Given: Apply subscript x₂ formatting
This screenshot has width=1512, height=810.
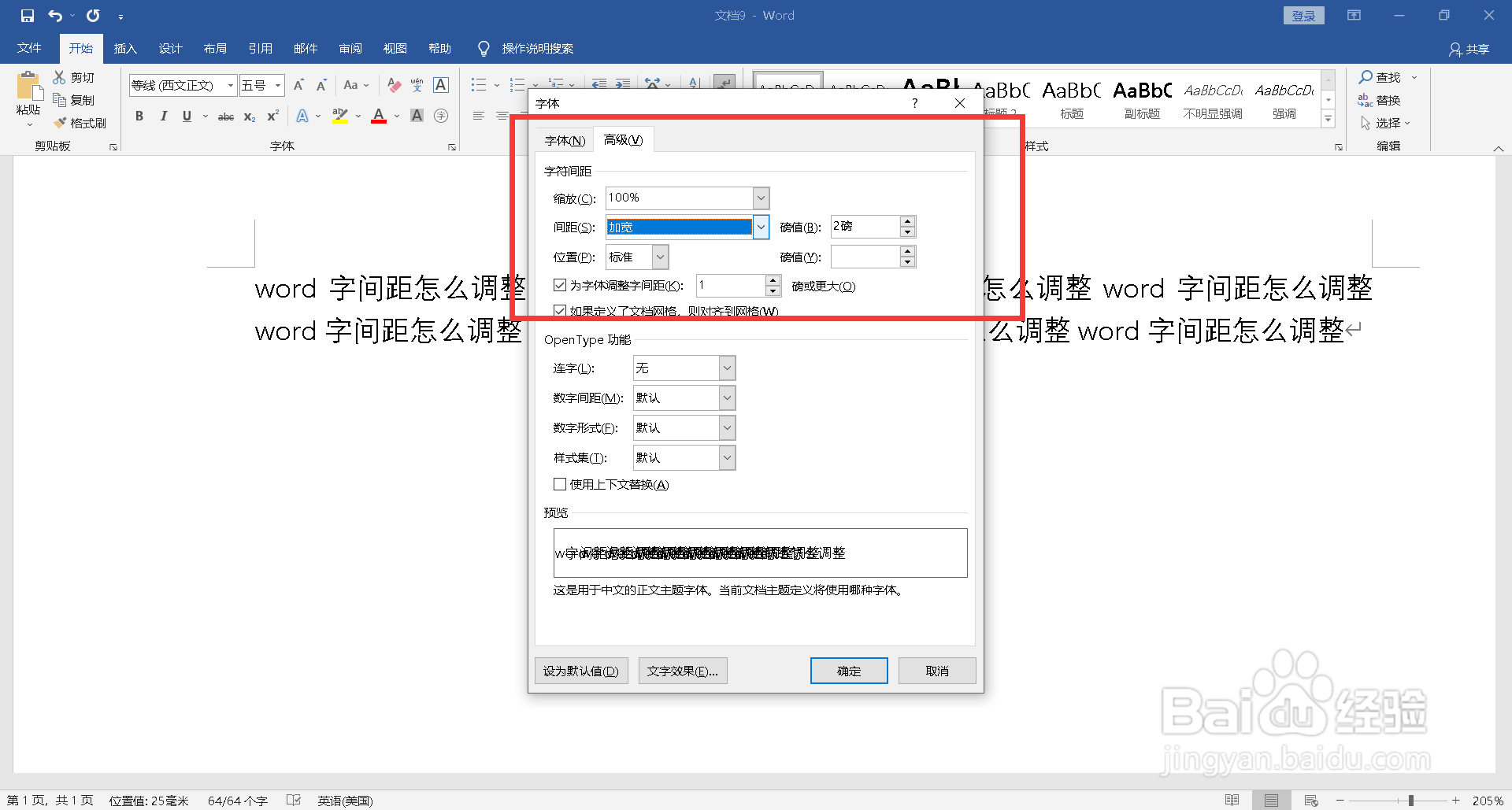Looking at the screenshot, I should pyautogui.click(x=249, y=117).
